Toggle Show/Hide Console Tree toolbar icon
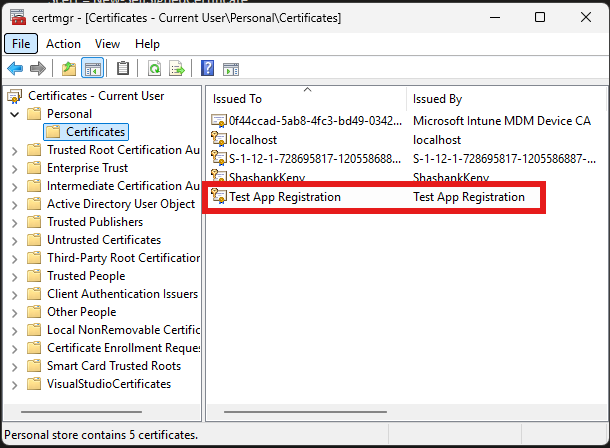Image resolution: width=610 pixels, height=448 pixels. point(92,68)
